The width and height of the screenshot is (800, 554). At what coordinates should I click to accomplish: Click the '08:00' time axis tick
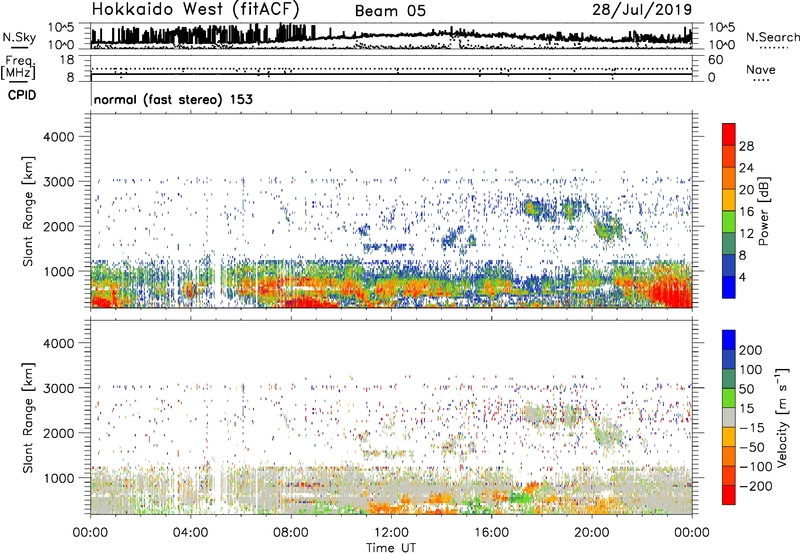[291, 533]
